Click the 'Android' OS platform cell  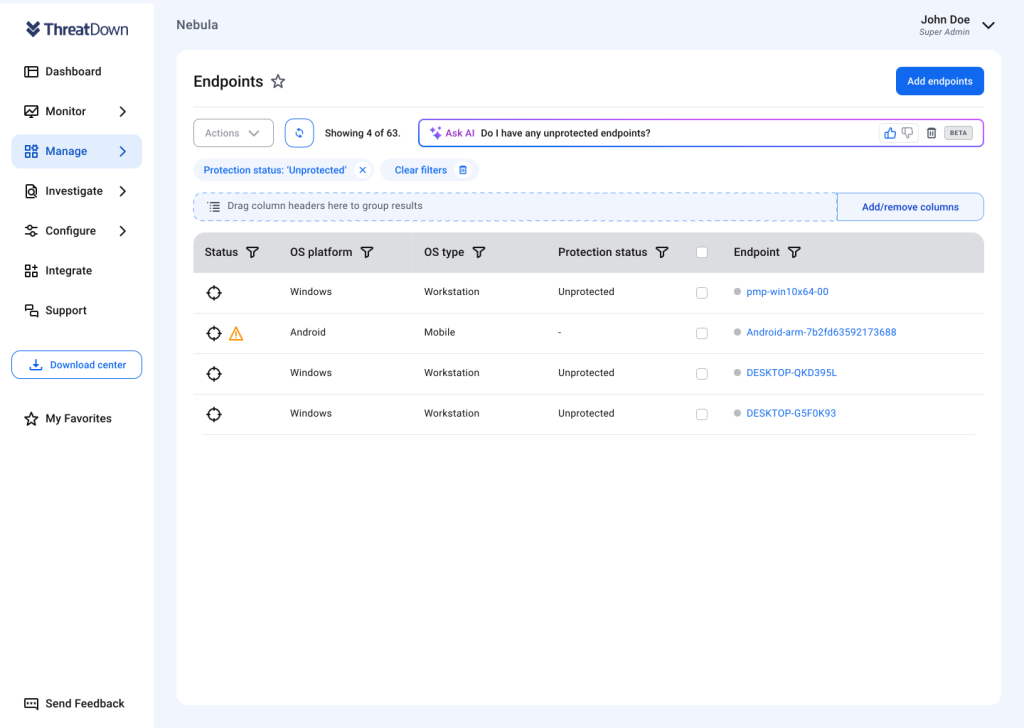pos(308,333)
